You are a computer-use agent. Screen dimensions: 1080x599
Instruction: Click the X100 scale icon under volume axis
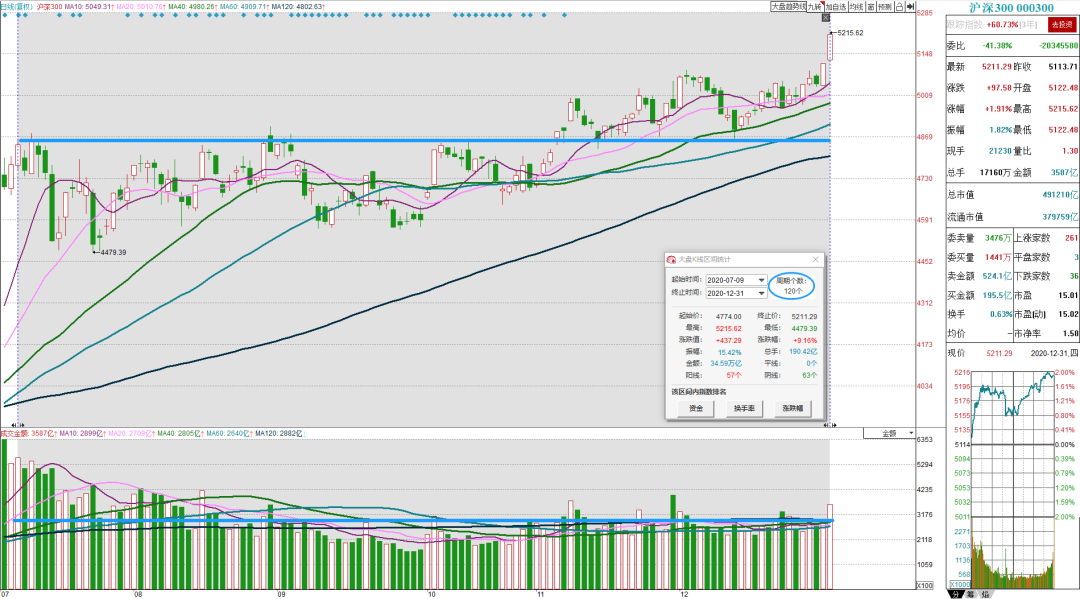tap(924, 585)
